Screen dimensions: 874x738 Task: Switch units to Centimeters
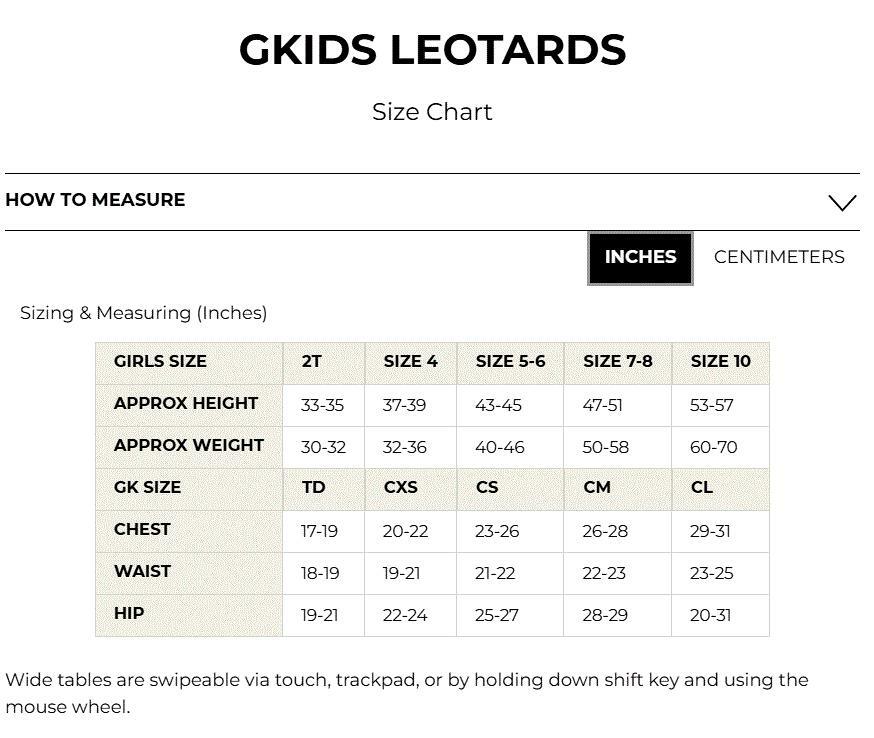pos(779,257)
